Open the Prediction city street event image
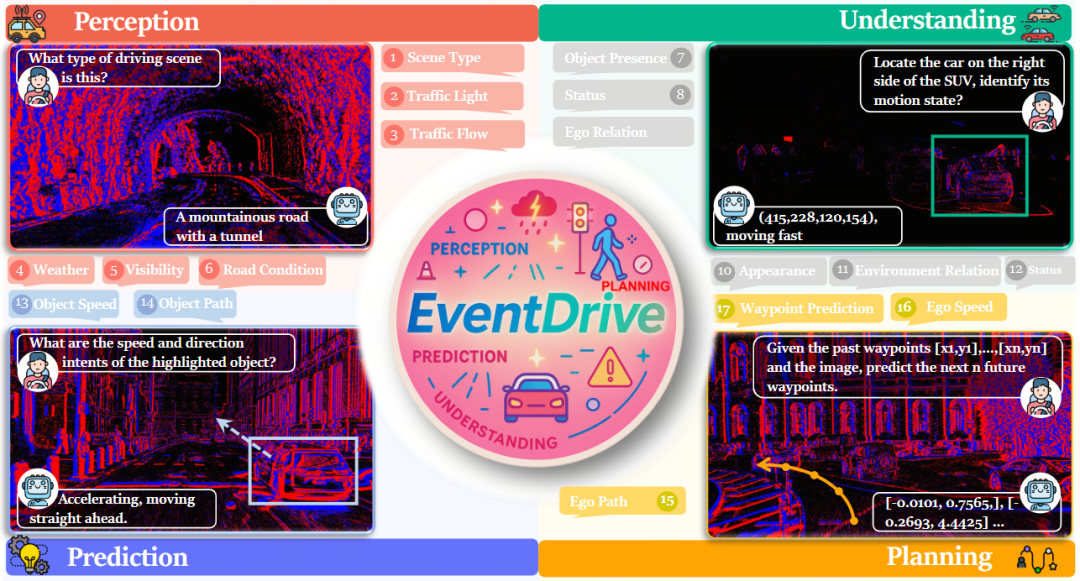Image resolution: width=1080 pixels, height=581 pixels. tap(191, 430)
